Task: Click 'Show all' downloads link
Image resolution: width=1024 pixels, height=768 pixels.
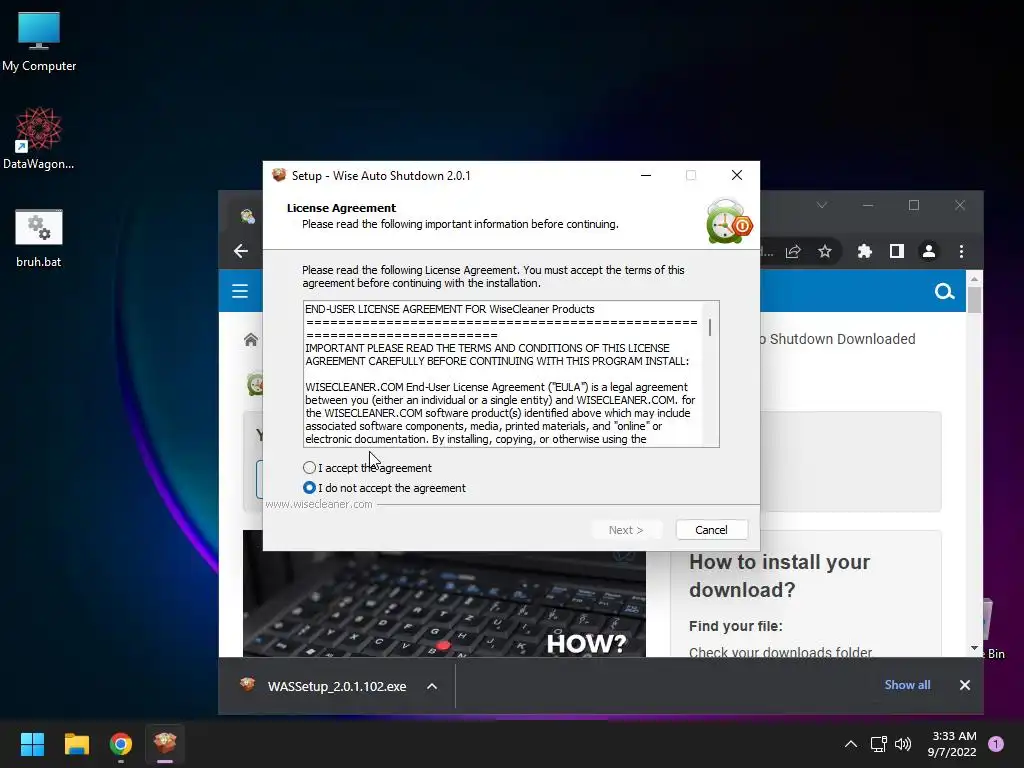Action: click(907, 685)
